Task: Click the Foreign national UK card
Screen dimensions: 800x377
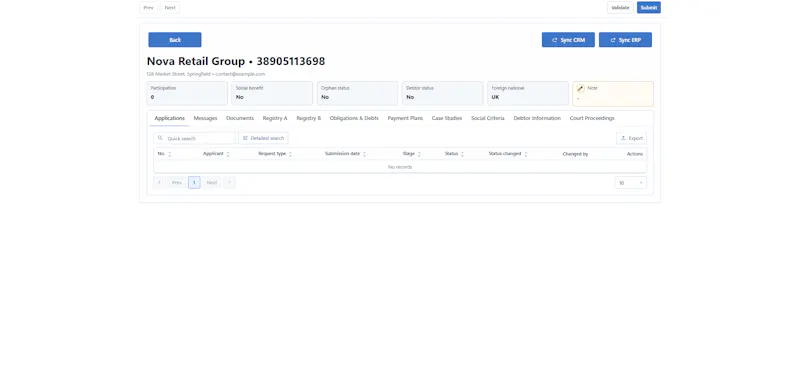Action: pos(528,93)
